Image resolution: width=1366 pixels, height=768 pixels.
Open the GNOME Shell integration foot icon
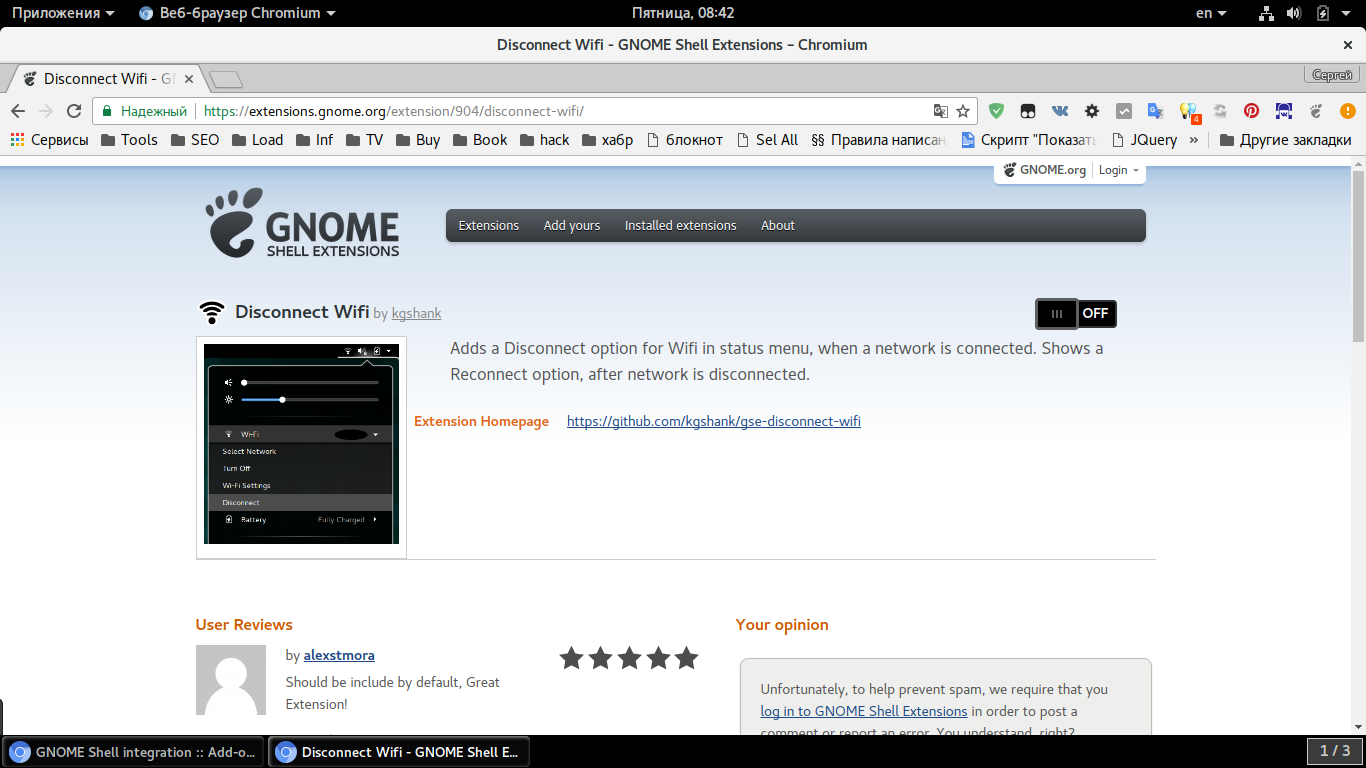1316,111
